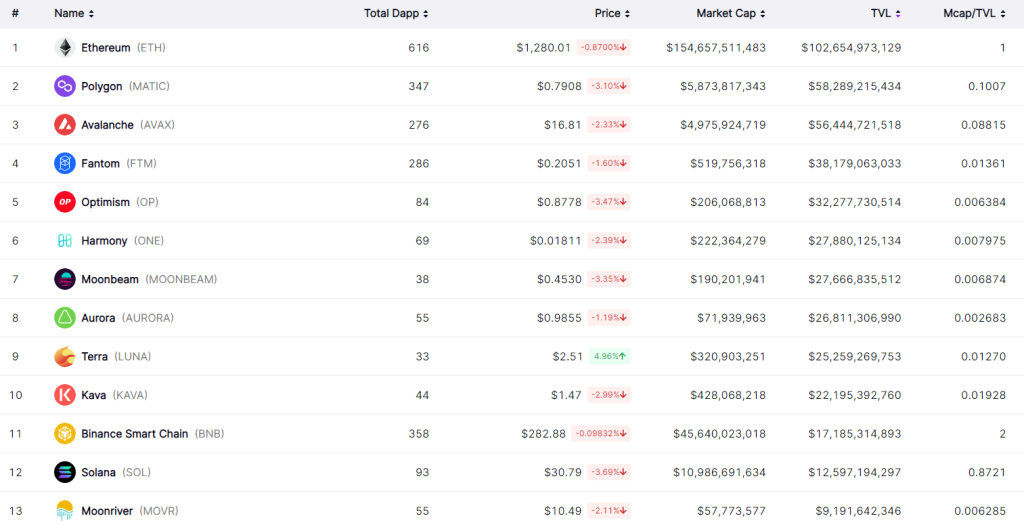Open the Kava chain link

coord(93,395)
